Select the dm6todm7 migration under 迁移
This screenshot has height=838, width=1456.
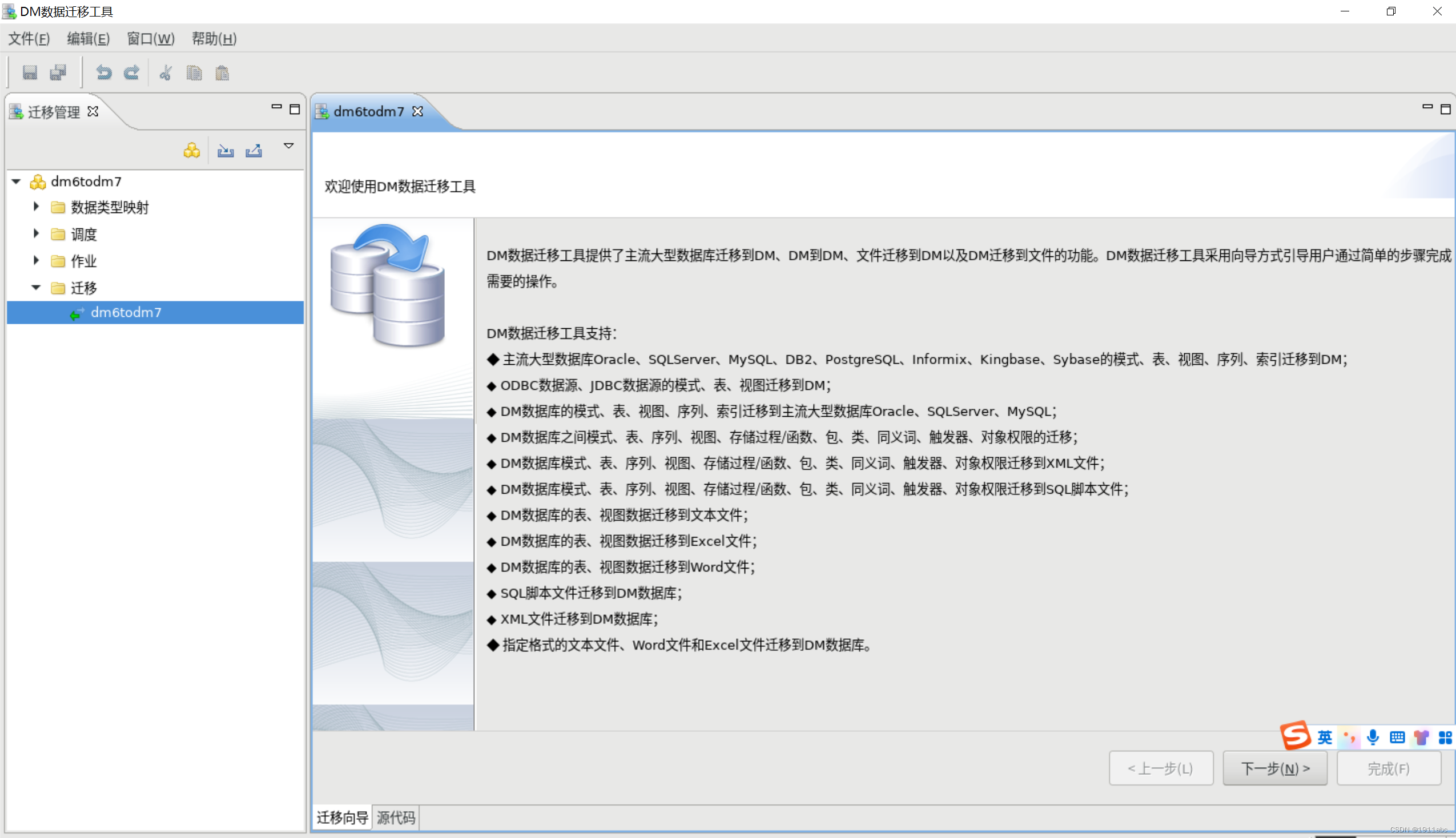(126, 312)
